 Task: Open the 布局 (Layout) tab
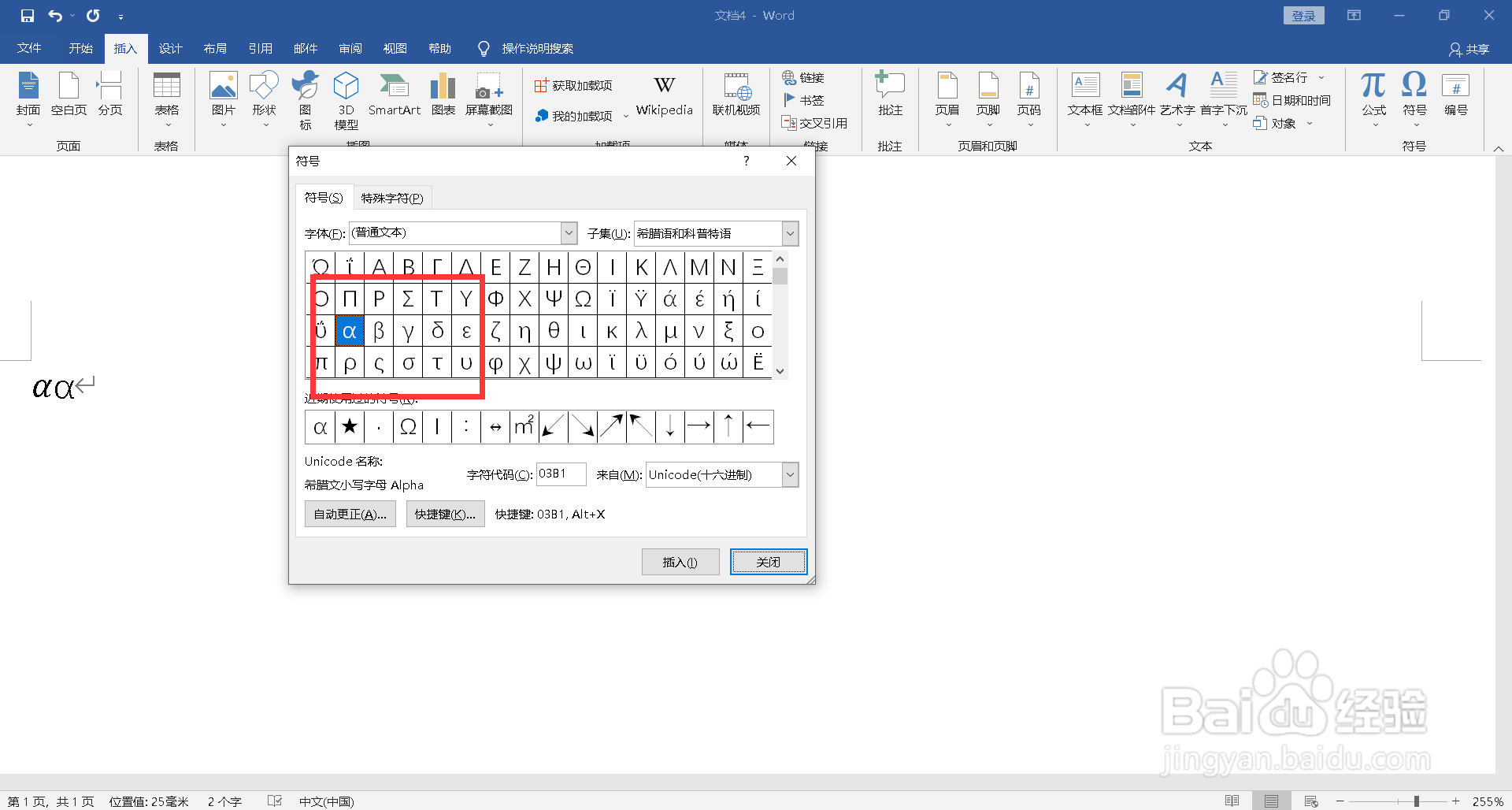coord(215,49)
